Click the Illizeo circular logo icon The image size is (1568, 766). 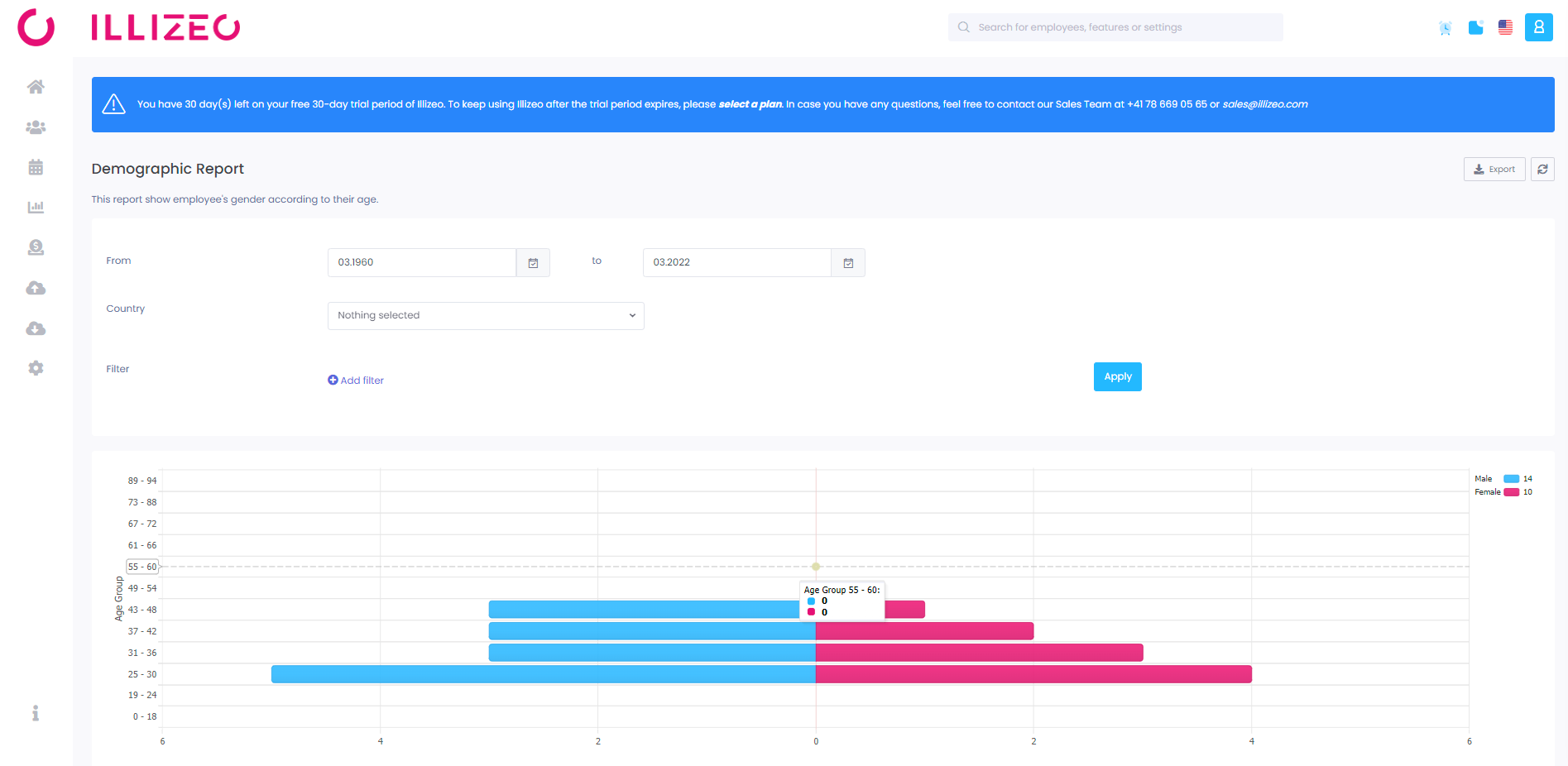(x=36, y=27)
